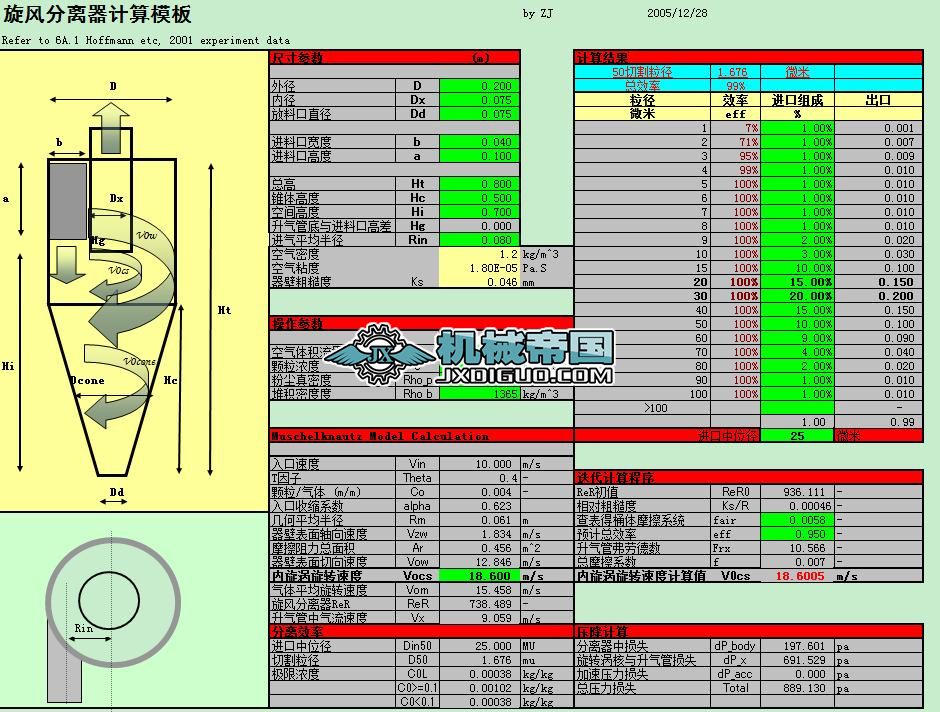The image size is (940, 712).
Task: Click dP_body pressure loss 197.601
Action: [797, 646]
